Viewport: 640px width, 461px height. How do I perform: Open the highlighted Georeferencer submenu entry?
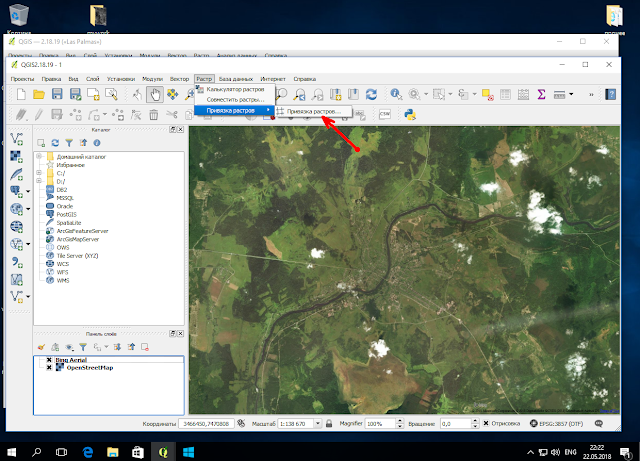pos(235,110)
